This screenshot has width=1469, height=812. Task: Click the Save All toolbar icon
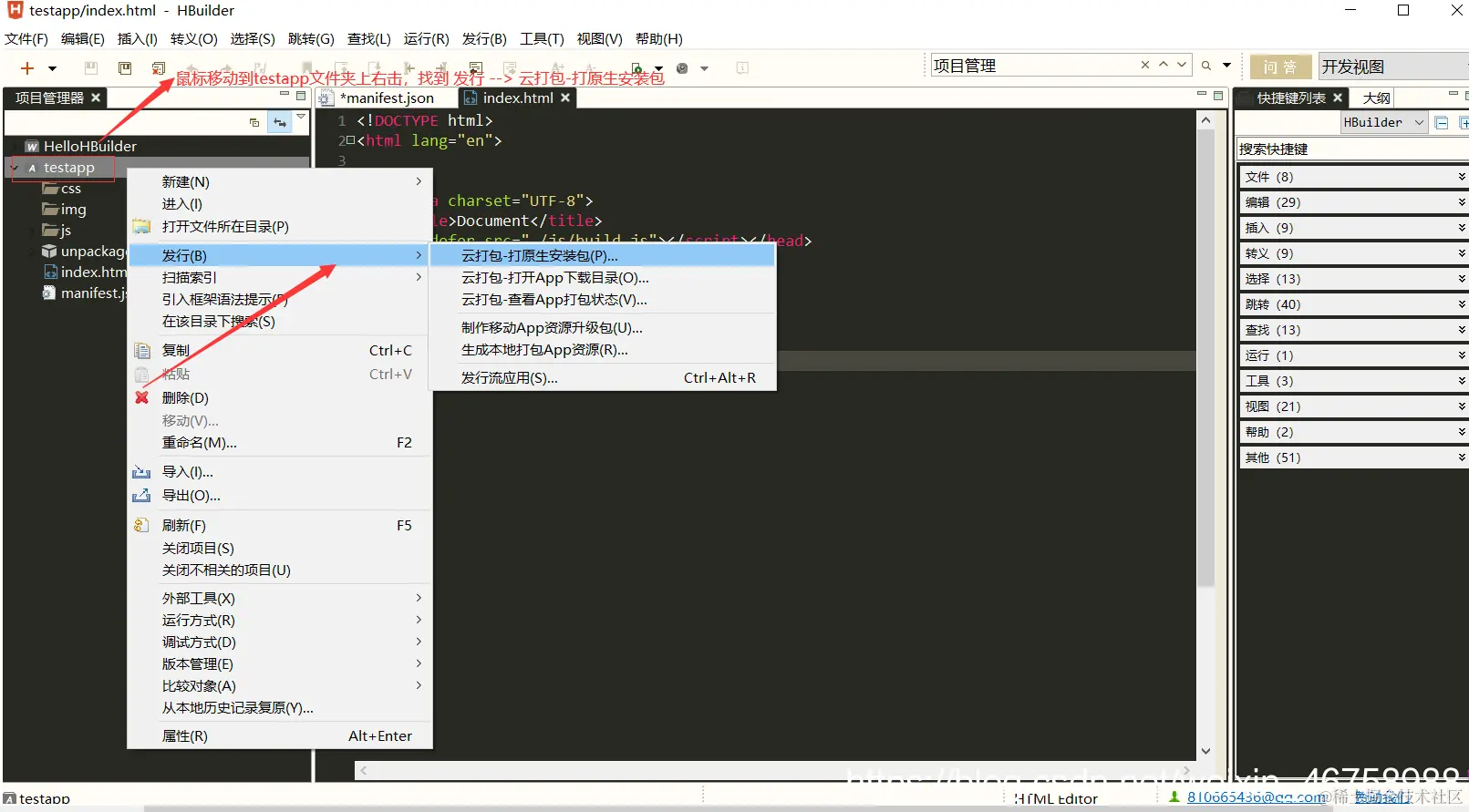[x=125, y=68]
